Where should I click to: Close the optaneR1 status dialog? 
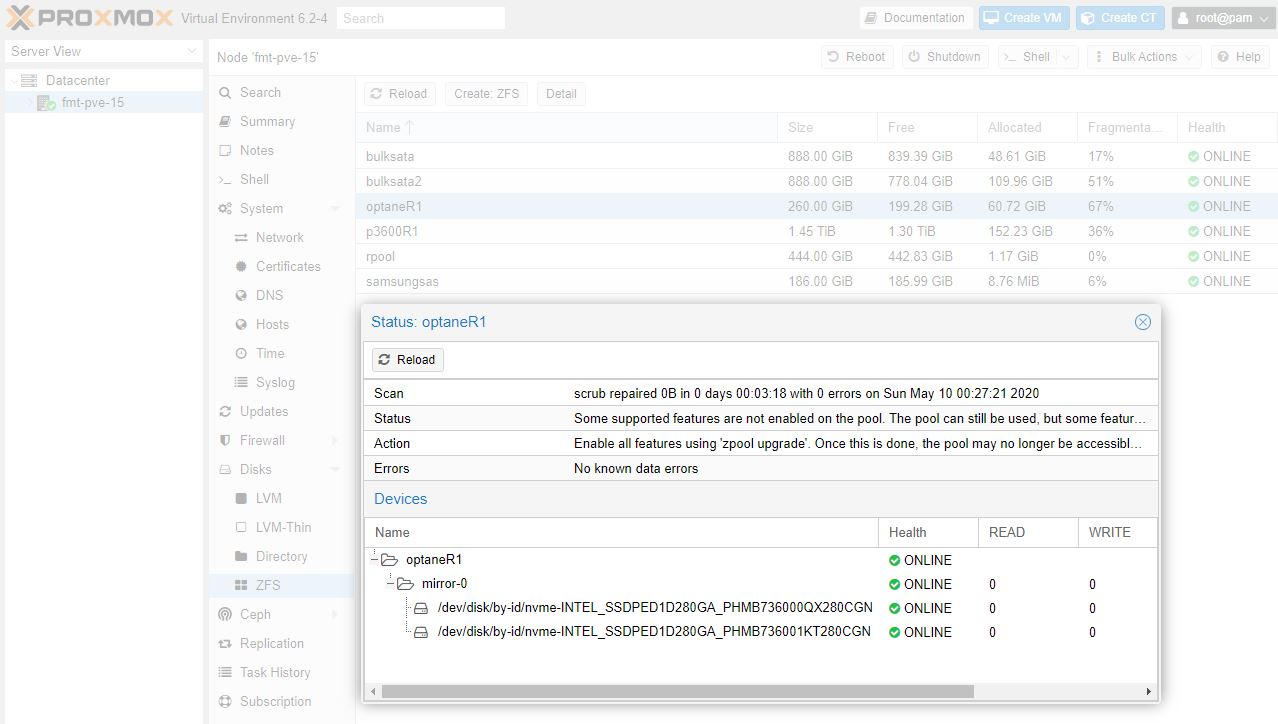coord(1142,322)
